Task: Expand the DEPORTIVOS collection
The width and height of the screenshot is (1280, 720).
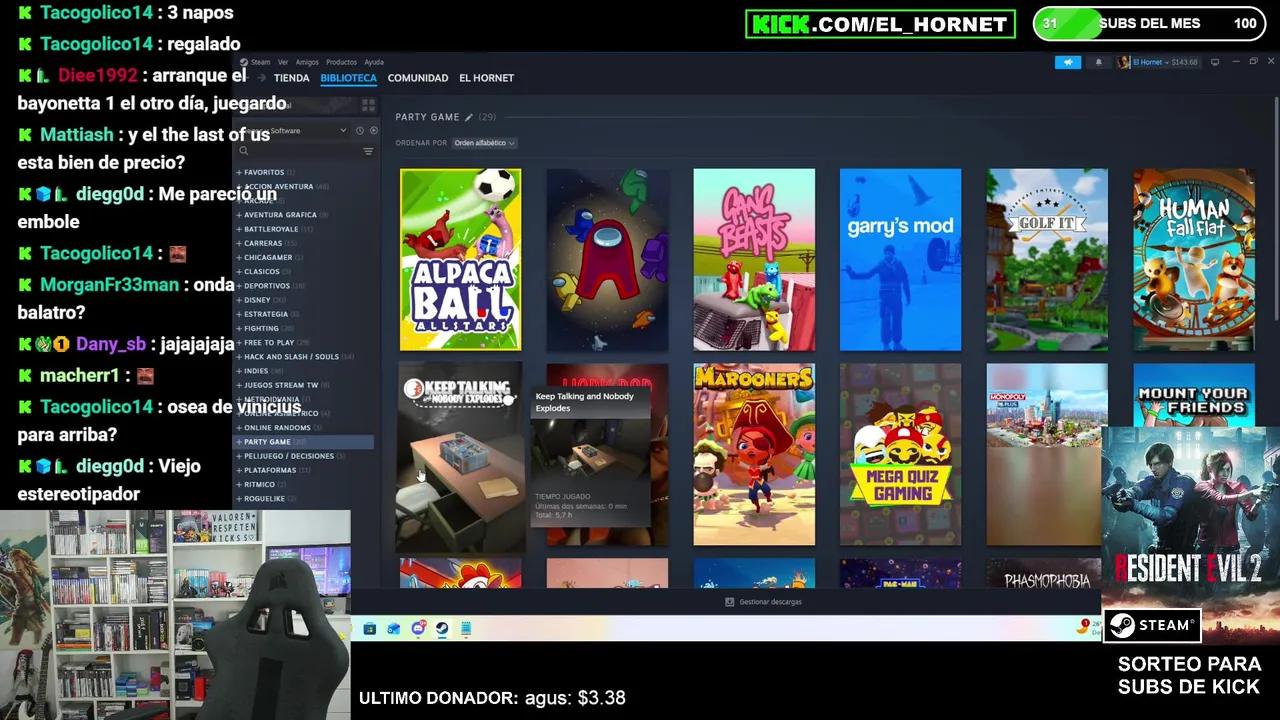Action: coord(239,286)
